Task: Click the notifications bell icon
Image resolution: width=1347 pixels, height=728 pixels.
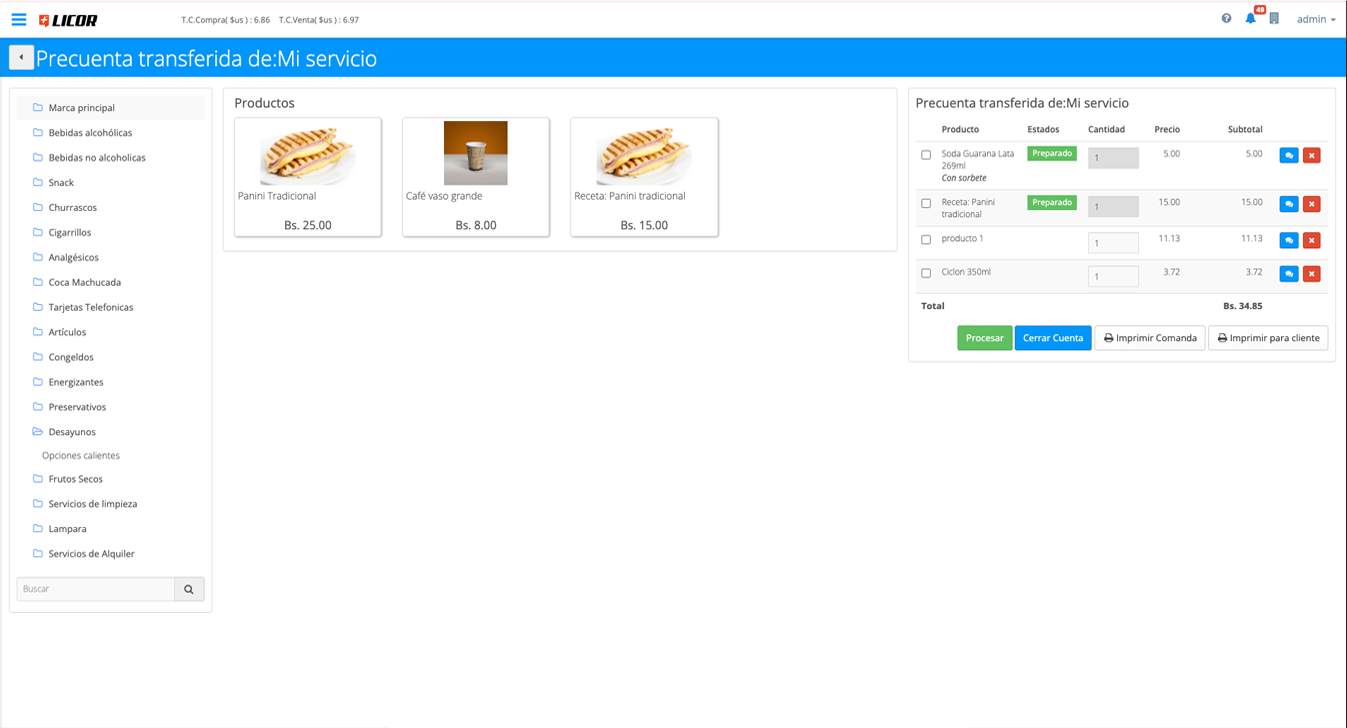Action: 1250,19
